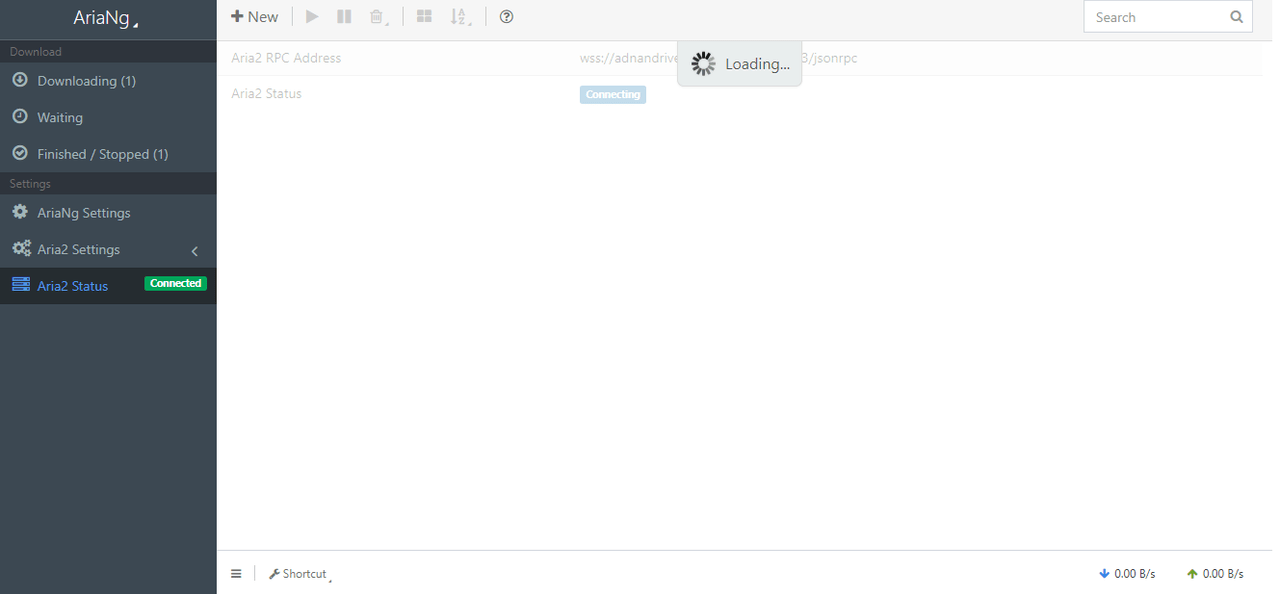This screenshot has height=594, width=1280.
Task: Go to the Aria2 Status page
Action: coord(73,285)
